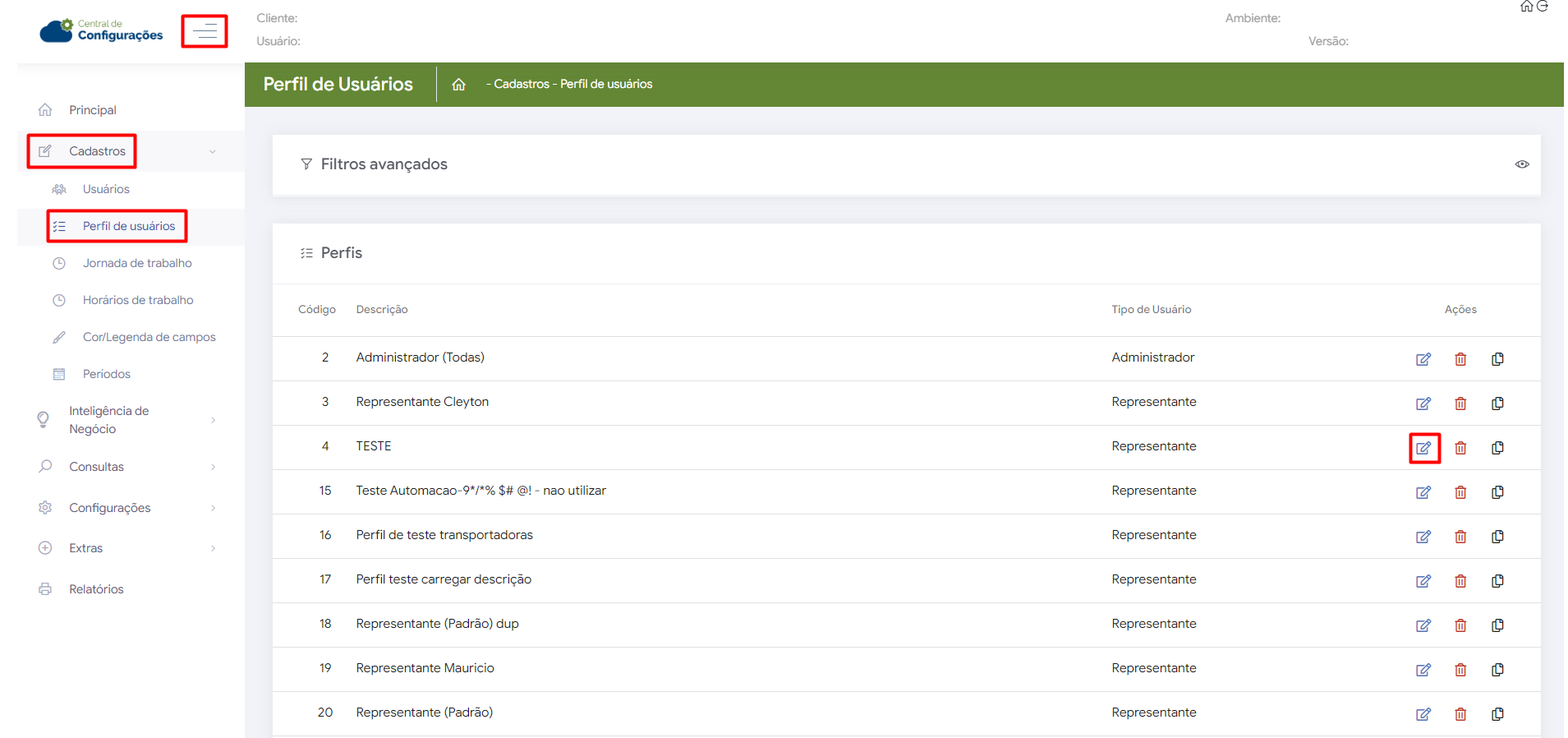Screen dimensions: 1568x738
Task: Click the logout icon at top right
Action: (1543, 7)
